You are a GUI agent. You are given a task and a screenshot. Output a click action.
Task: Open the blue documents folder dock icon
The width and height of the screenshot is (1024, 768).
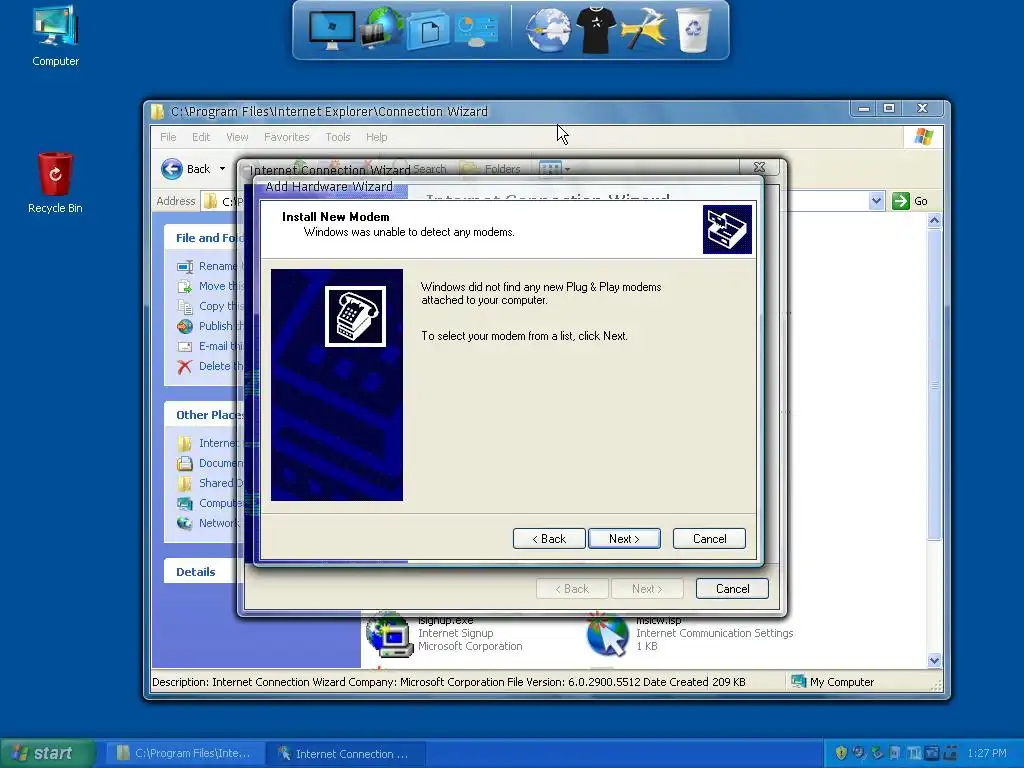click(x=428, y=31)
